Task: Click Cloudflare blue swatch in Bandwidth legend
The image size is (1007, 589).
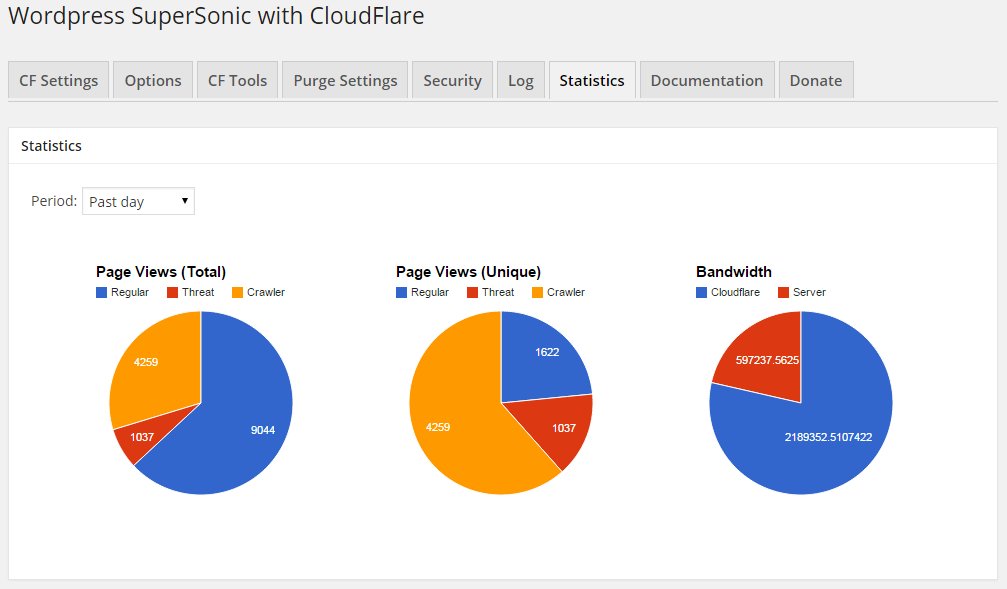Action: (701, 292)
